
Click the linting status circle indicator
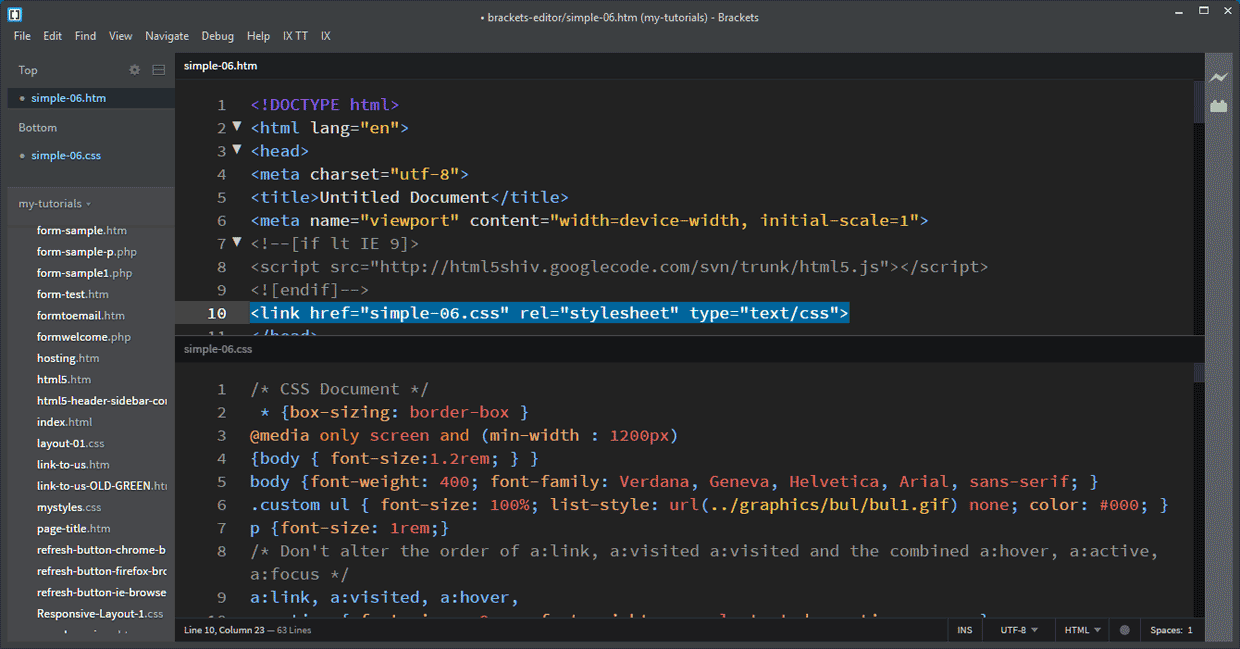click(1125, 631)
